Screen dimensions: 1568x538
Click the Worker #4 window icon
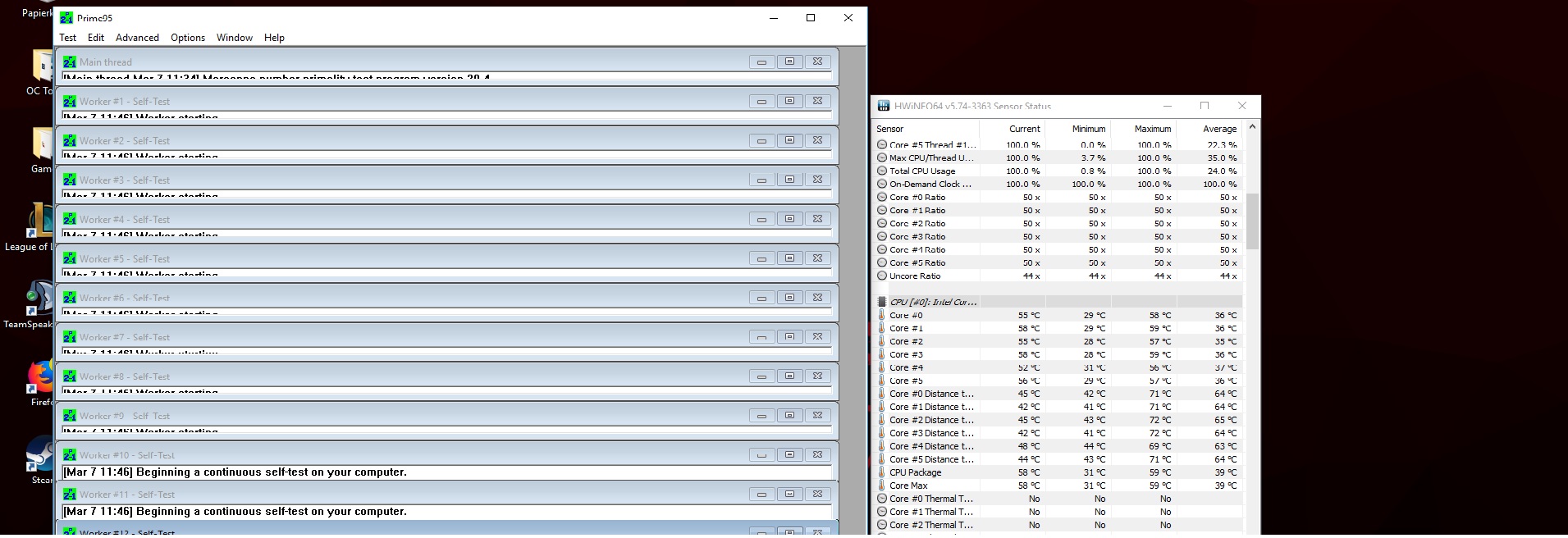[x=70, y=219]
